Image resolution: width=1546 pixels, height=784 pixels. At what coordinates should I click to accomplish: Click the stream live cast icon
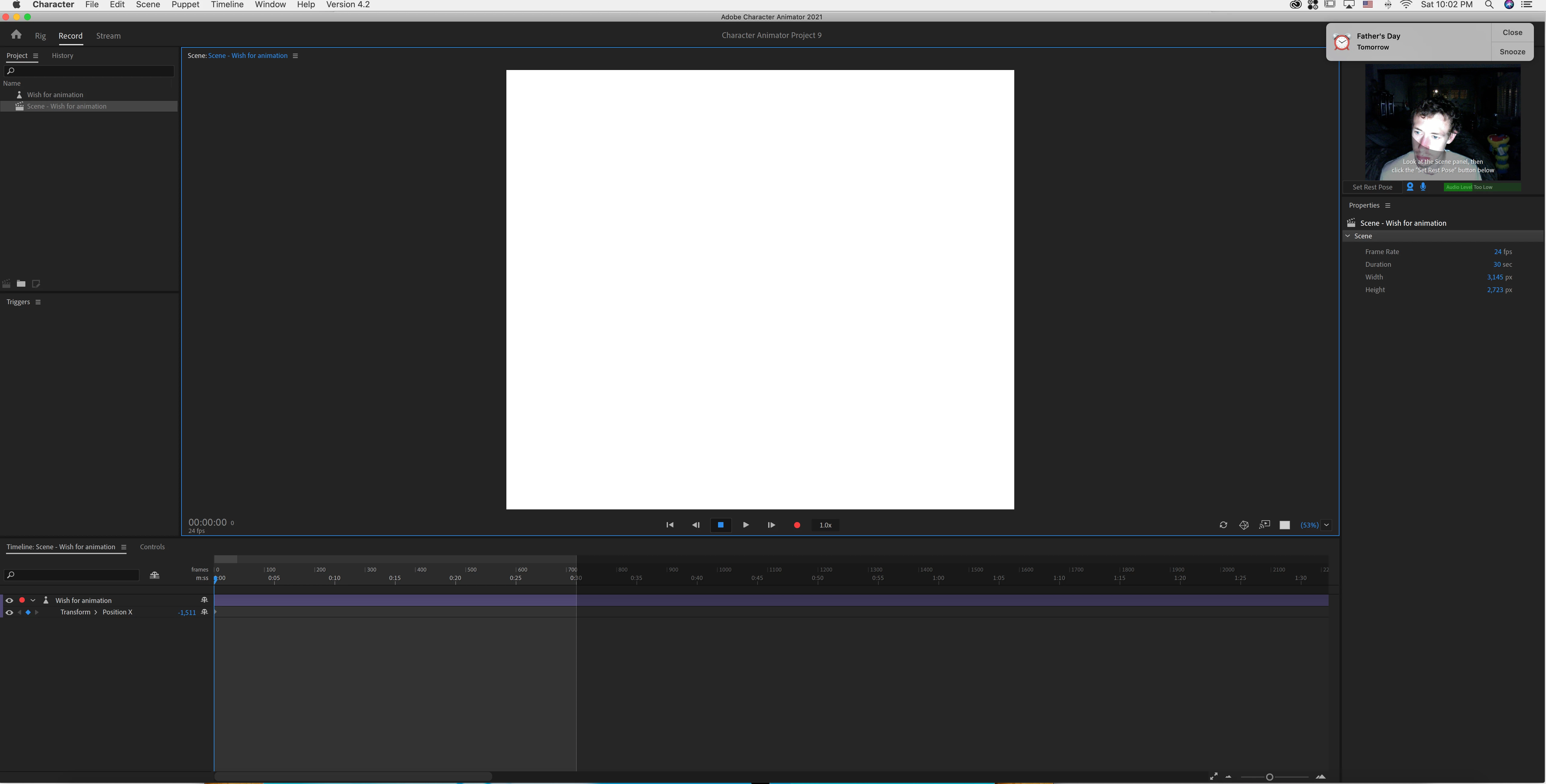coord(1265,525)
